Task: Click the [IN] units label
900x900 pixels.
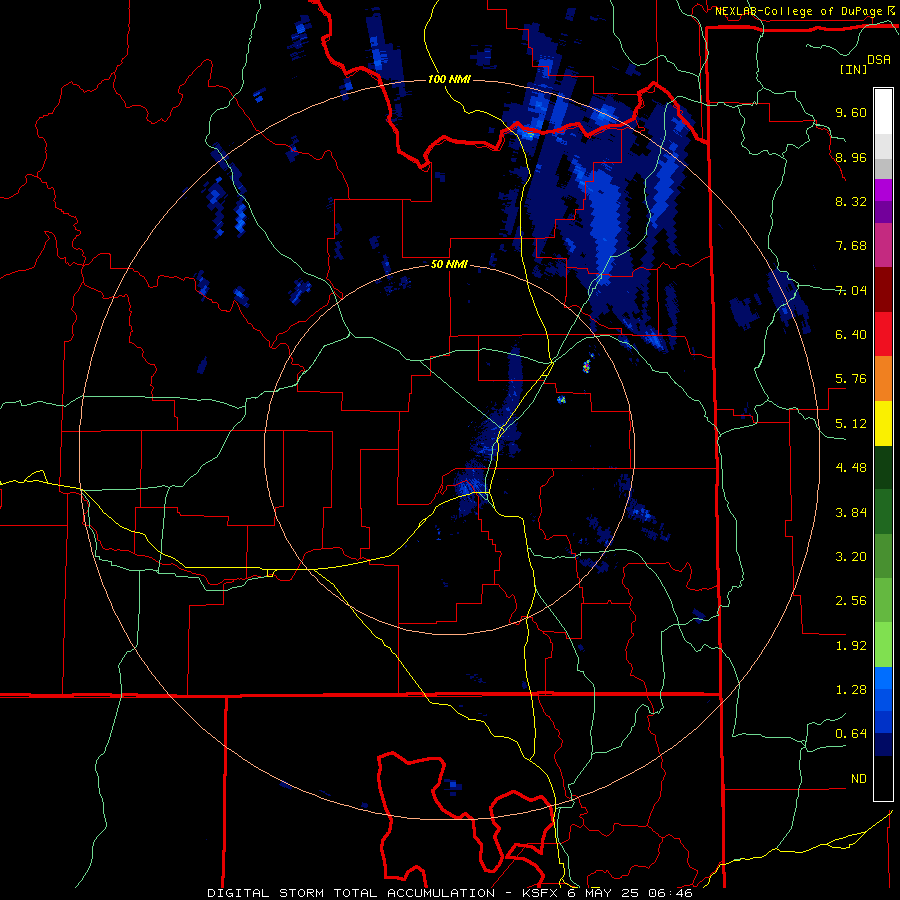Action: (853, 69)
